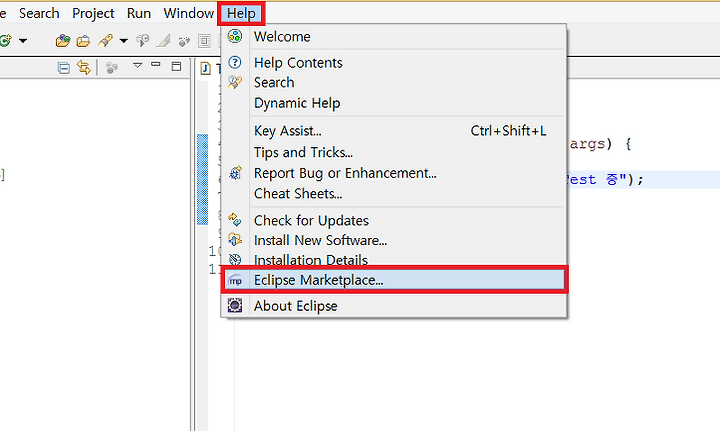Click the grayed-out pencil annotation toolbar icon
Screen dimensions: 720x431
point(163,41)
